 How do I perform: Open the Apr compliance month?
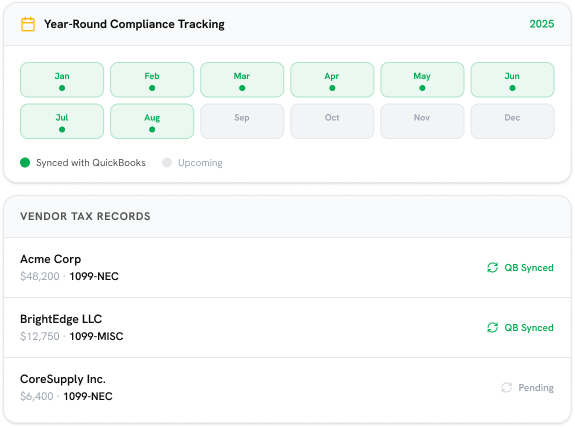(332, 80)
